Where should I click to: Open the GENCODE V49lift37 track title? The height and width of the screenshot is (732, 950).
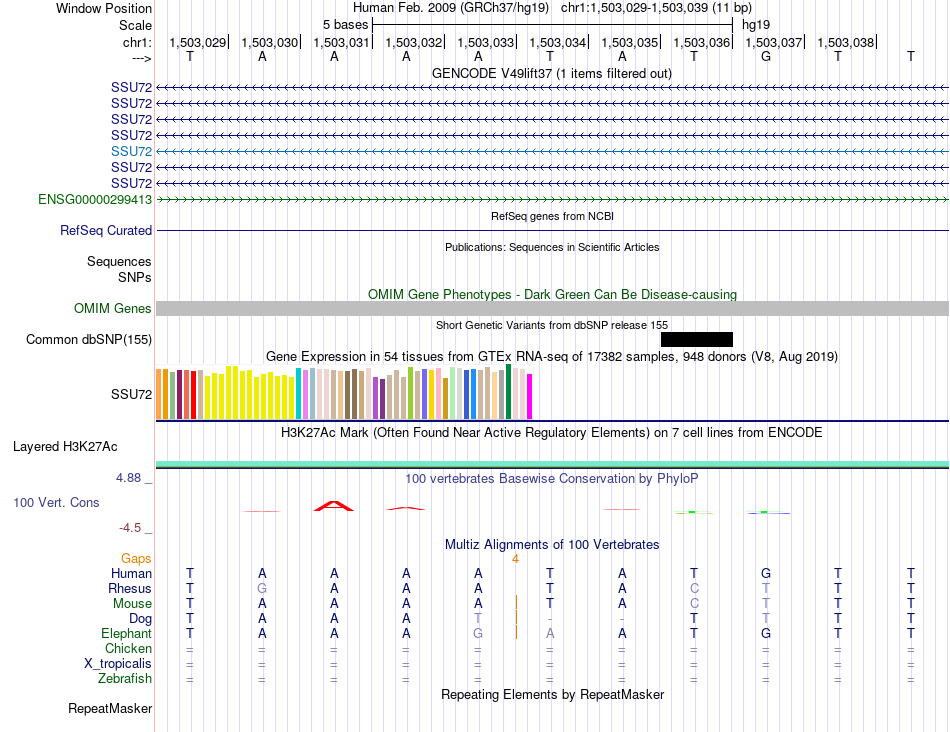pyautogui.click(x=552, y=73)
